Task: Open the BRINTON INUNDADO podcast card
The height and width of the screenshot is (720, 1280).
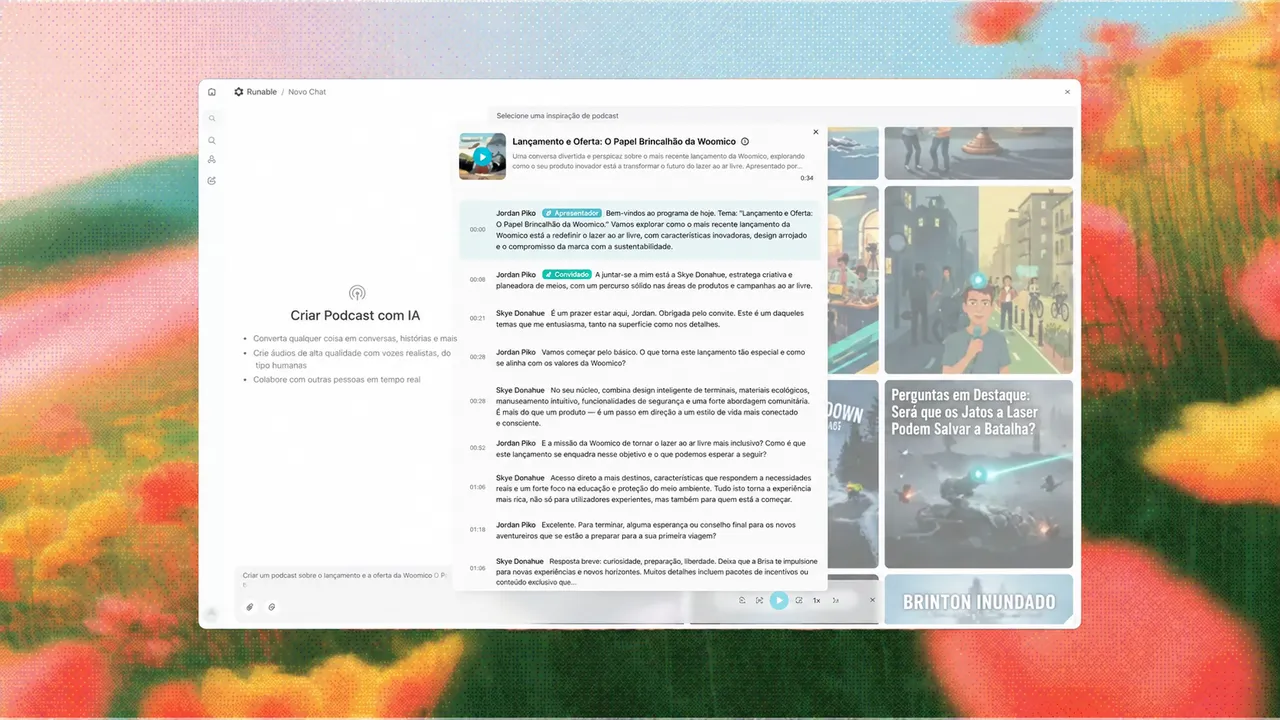Action: (x=978, y=599)
